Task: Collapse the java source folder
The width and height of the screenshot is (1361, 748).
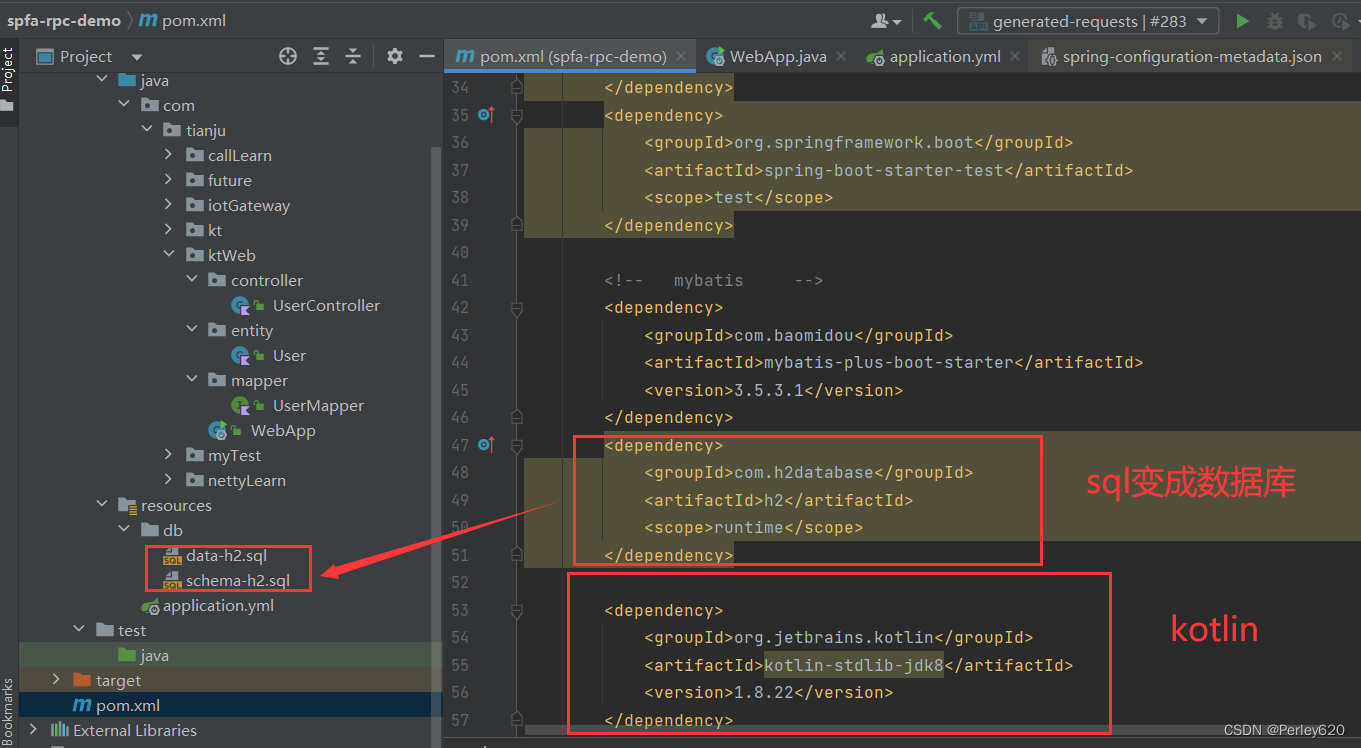Action: point(102,80)
